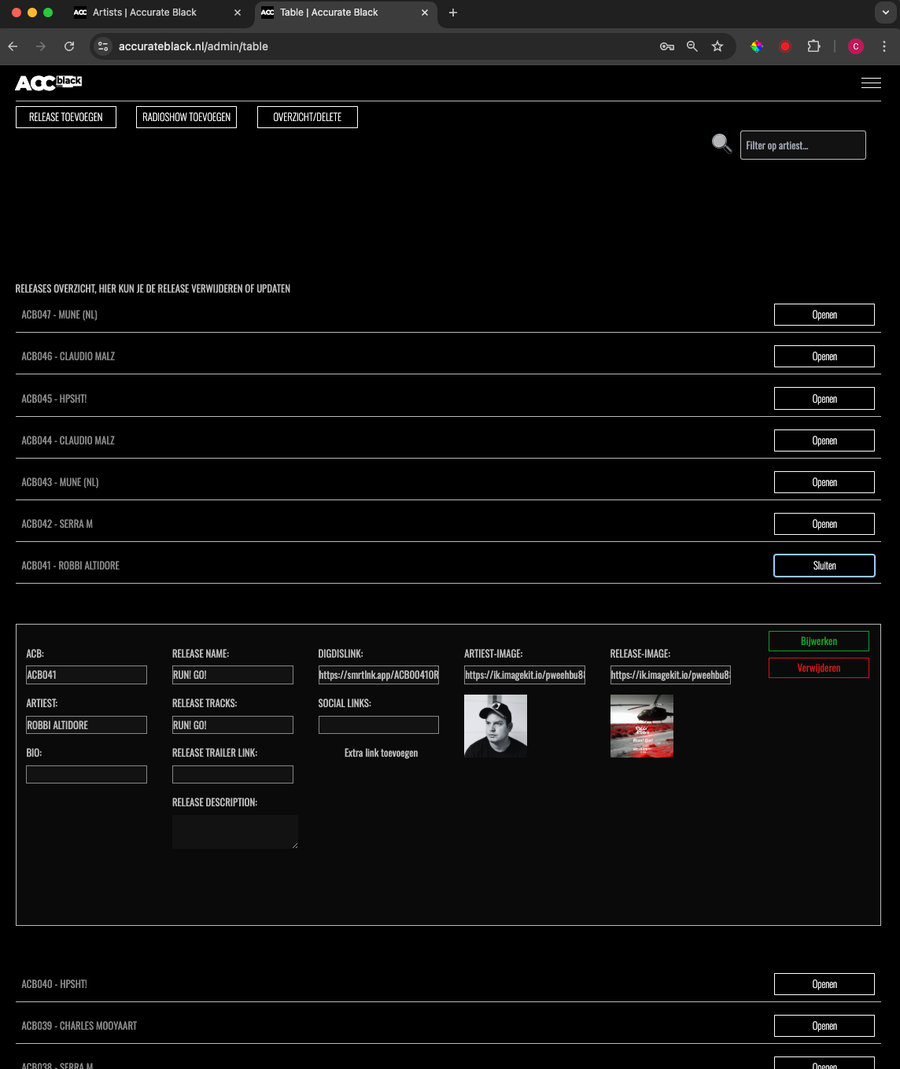Click the zoom icon in the address bar
The image size is (900, 1069).
692,46
